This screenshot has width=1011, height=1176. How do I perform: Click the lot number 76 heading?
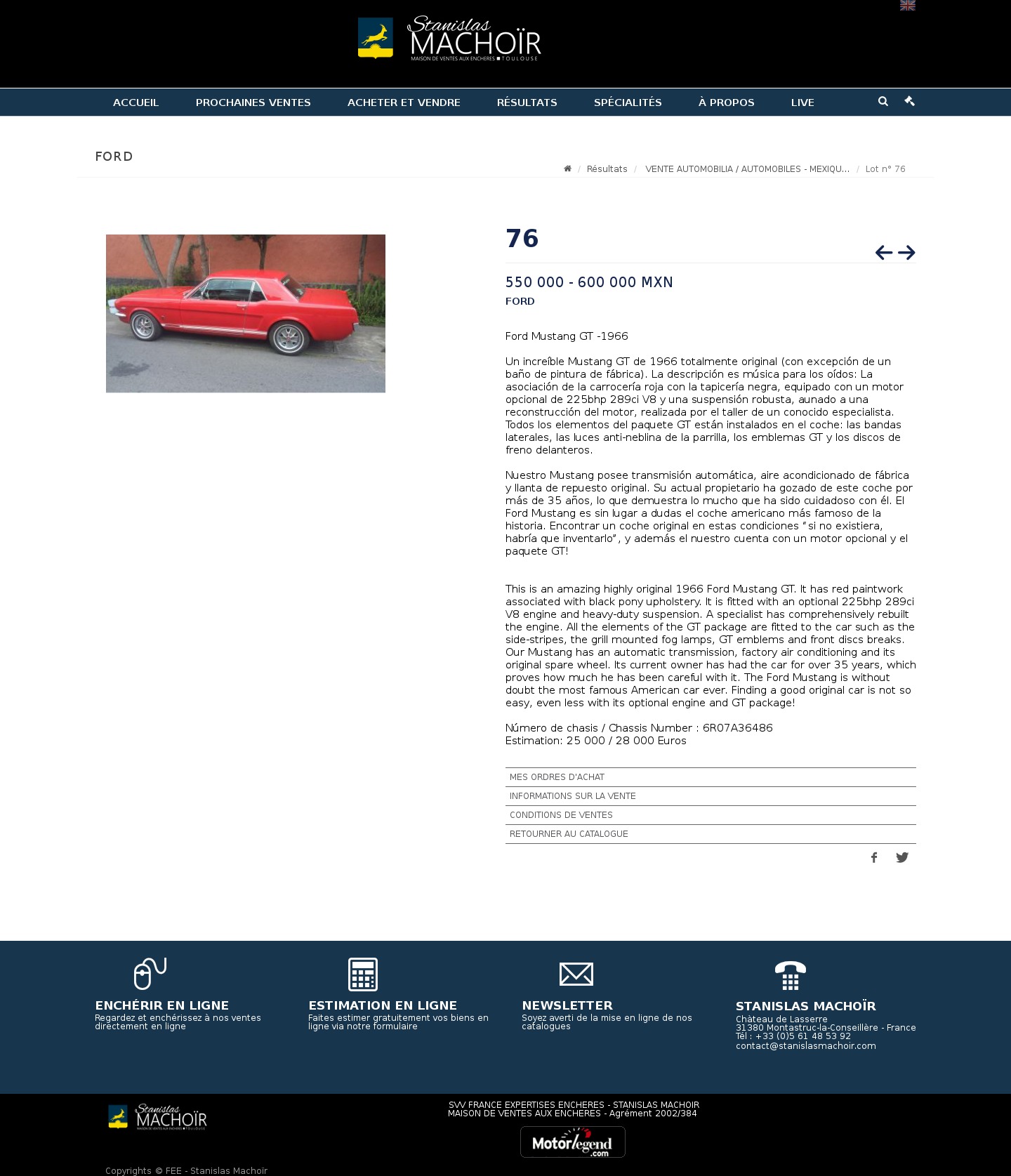click(522, 239)
